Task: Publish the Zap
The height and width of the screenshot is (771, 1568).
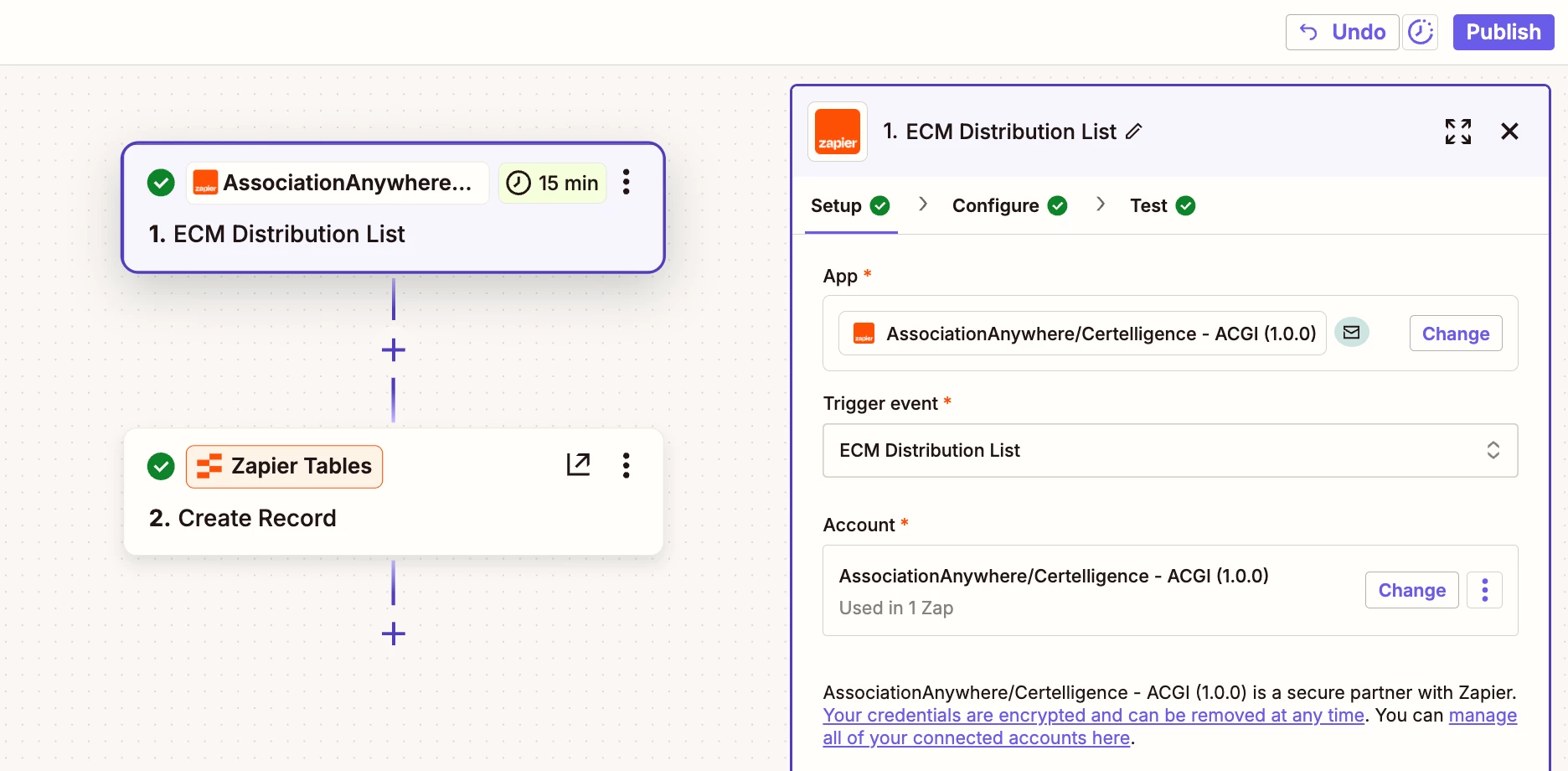Action: coord(1504,33)
